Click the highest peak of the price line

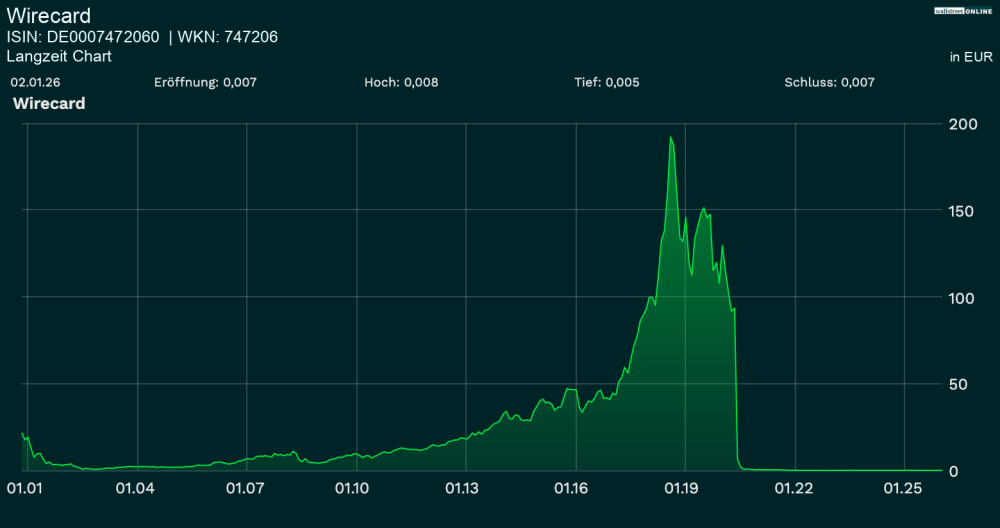pos(670,137)
